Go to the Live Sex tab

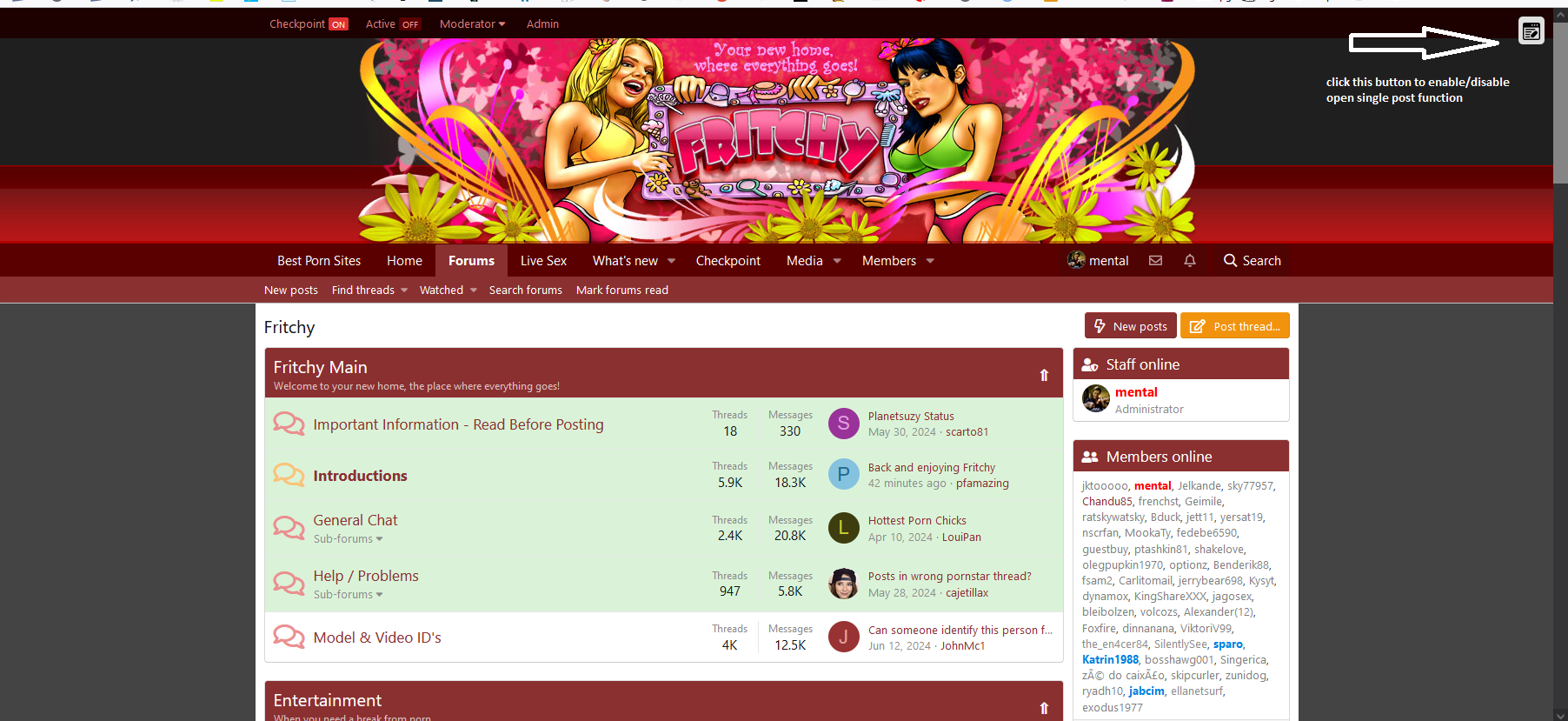[x=543, y=261]
